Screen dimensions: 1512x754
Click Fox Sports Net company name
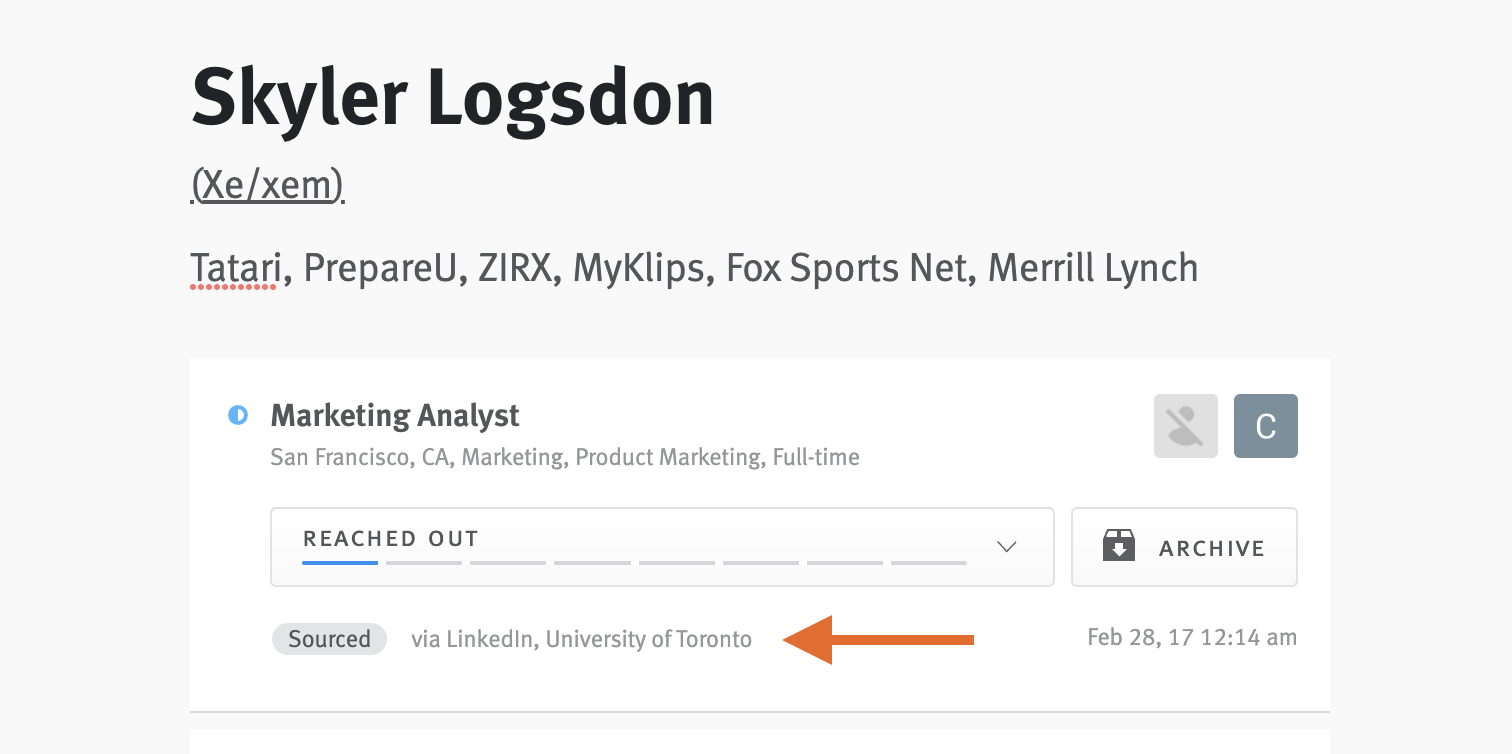point(846,267)
